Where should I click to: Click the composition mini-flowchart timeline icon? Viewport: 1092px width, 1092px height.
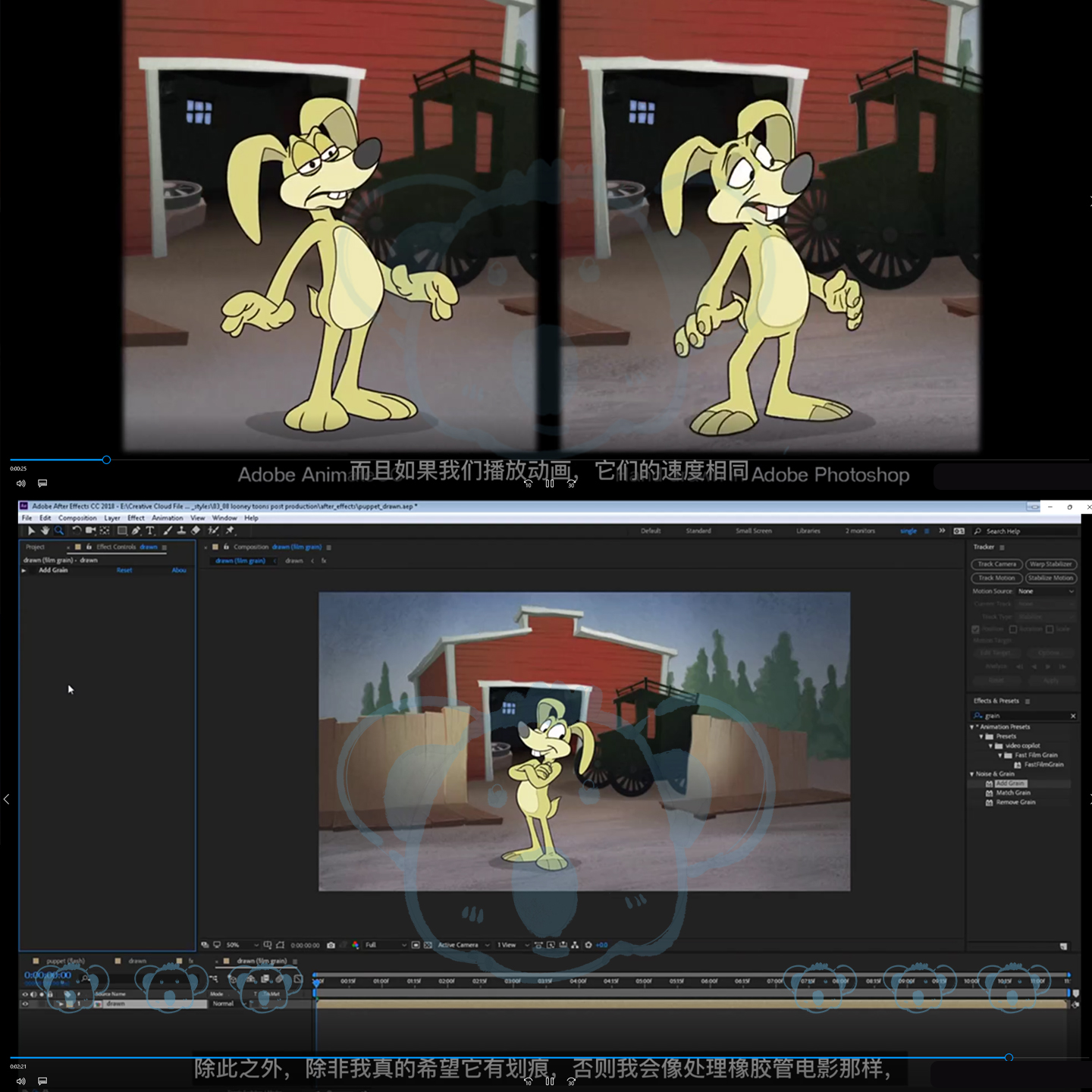[x=214, y=979]
